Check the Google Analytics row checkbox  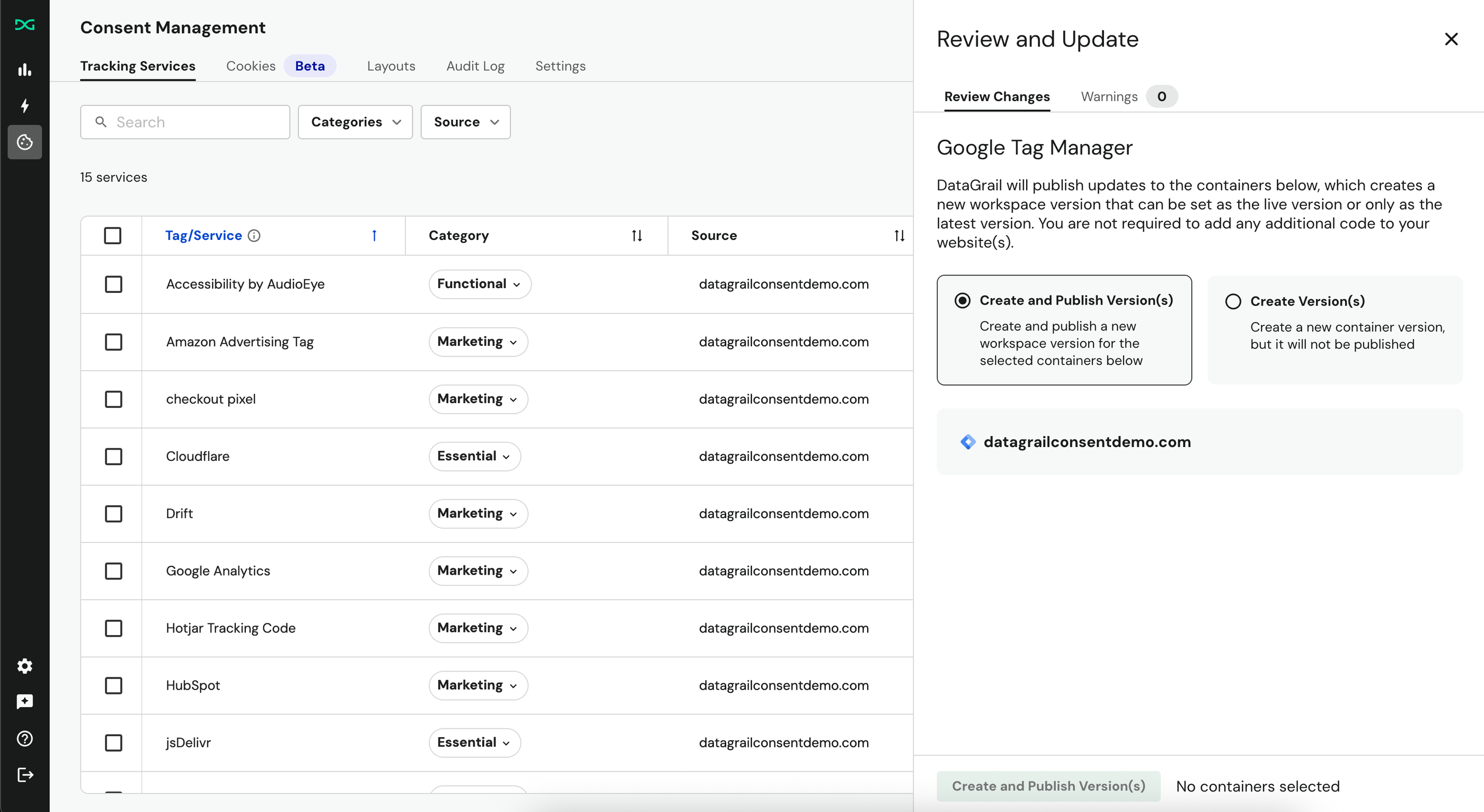113,572
